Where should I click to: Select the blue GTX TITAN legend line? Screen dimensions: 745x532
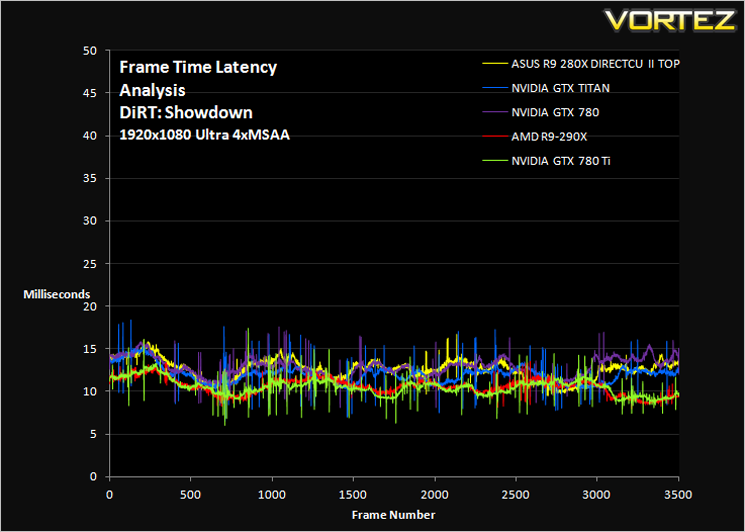(495, 88)
